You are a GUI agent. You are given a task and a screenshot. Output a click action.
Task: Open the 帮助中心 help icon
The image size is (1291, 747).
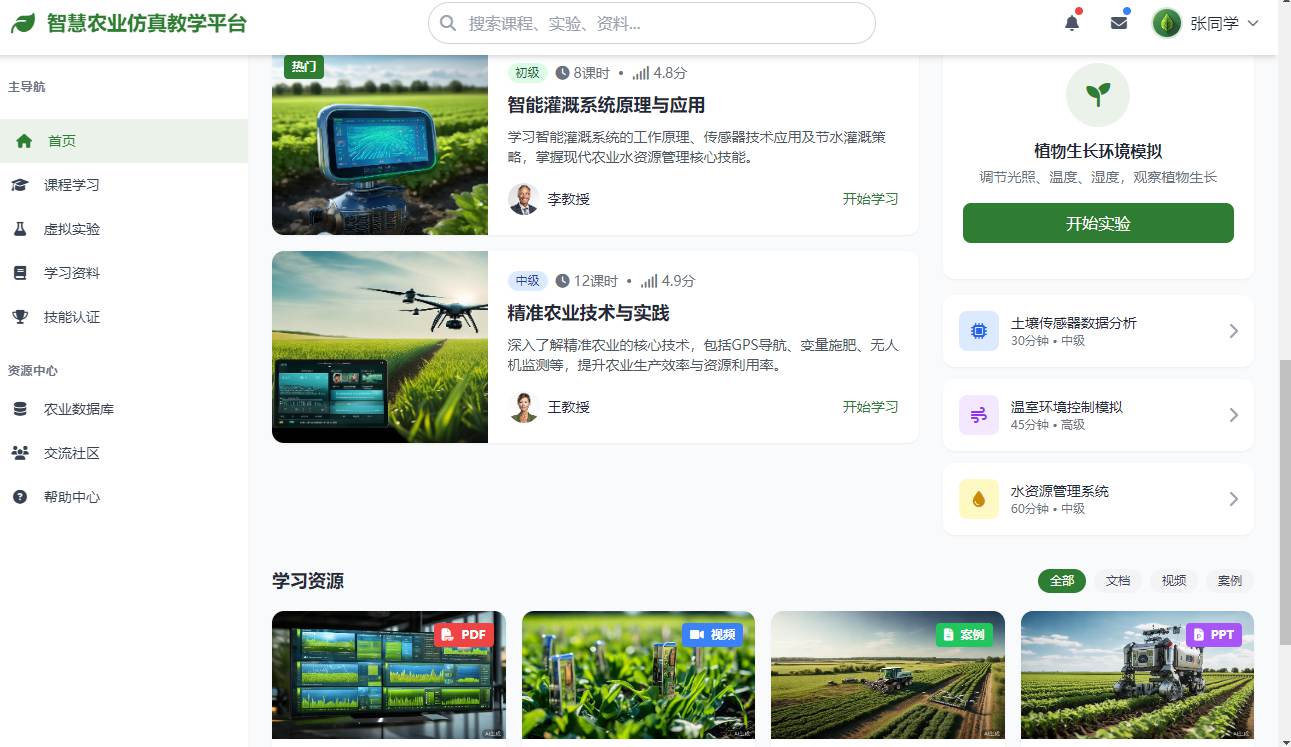click(x=20, y=497)
